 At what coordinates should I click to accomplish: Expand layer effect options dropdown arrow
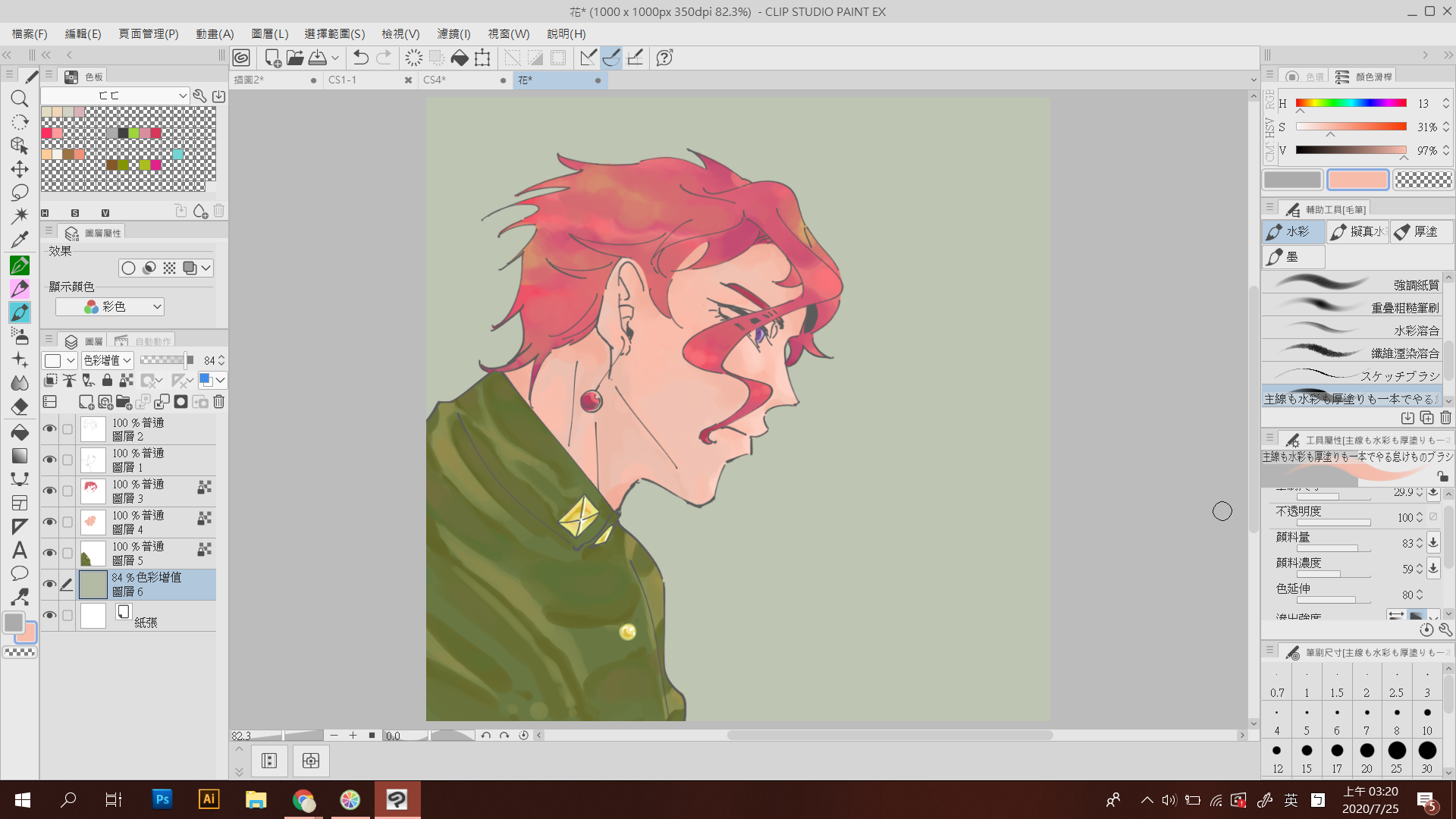206,268
